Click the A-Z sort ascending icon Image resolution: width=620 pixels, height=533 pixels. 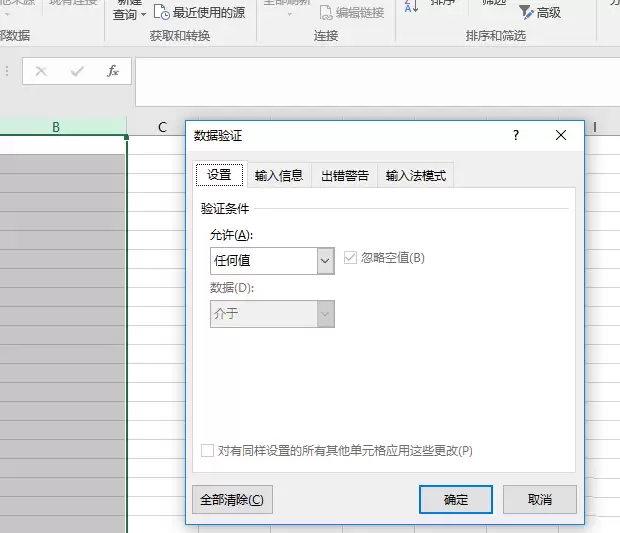(x=411, y=6)
